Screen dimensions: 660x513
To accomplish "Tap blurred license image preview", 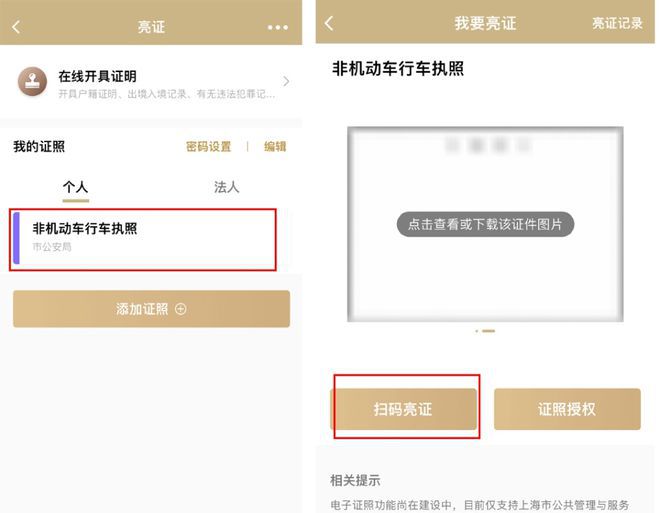I will click(x=485, y=224).
